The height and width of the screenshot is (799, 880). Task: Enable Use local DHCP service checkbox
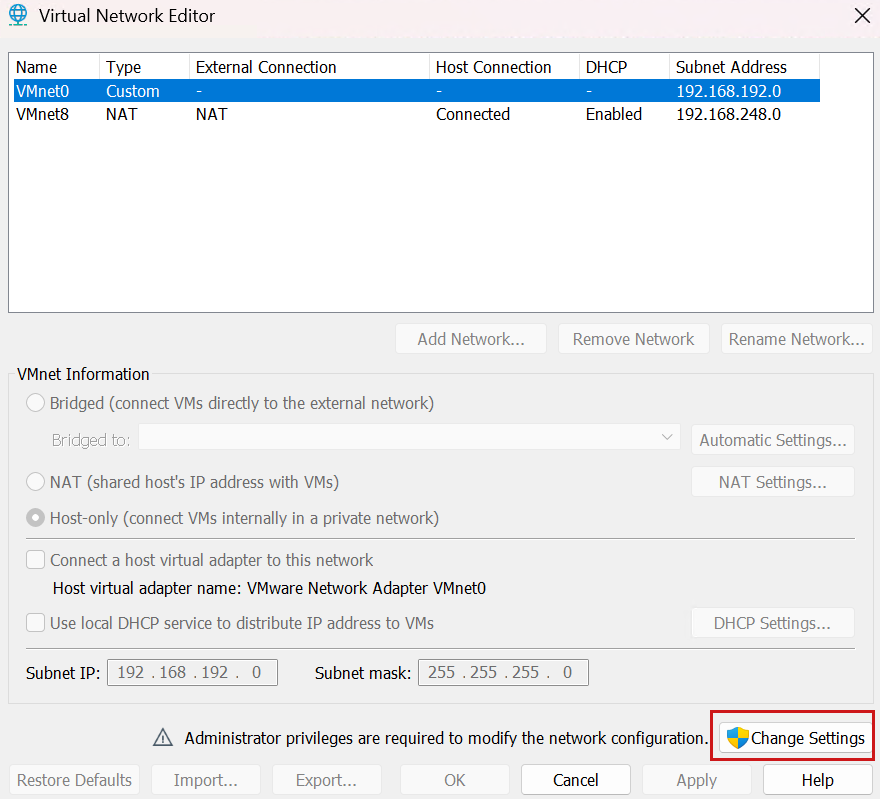(35, 622)
